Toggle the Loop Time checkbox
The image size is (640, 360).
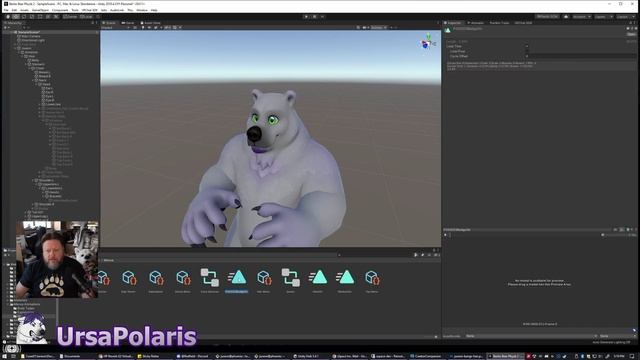(527, 46)
